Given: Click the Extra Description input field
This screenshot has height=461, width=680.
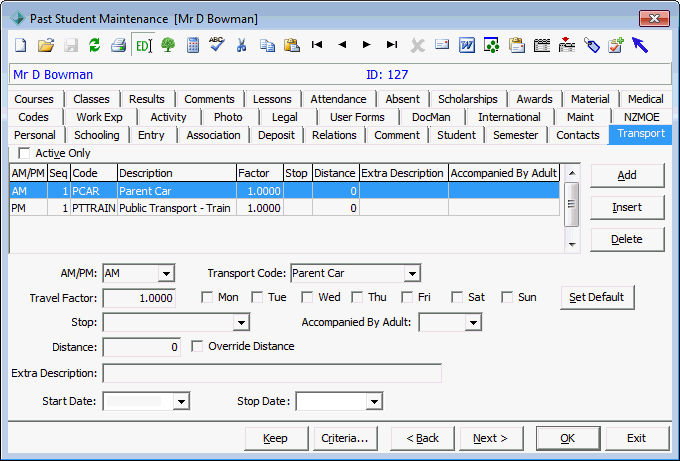Looking at the screenshot, I should pyautogui.click(x=272, y=373).
